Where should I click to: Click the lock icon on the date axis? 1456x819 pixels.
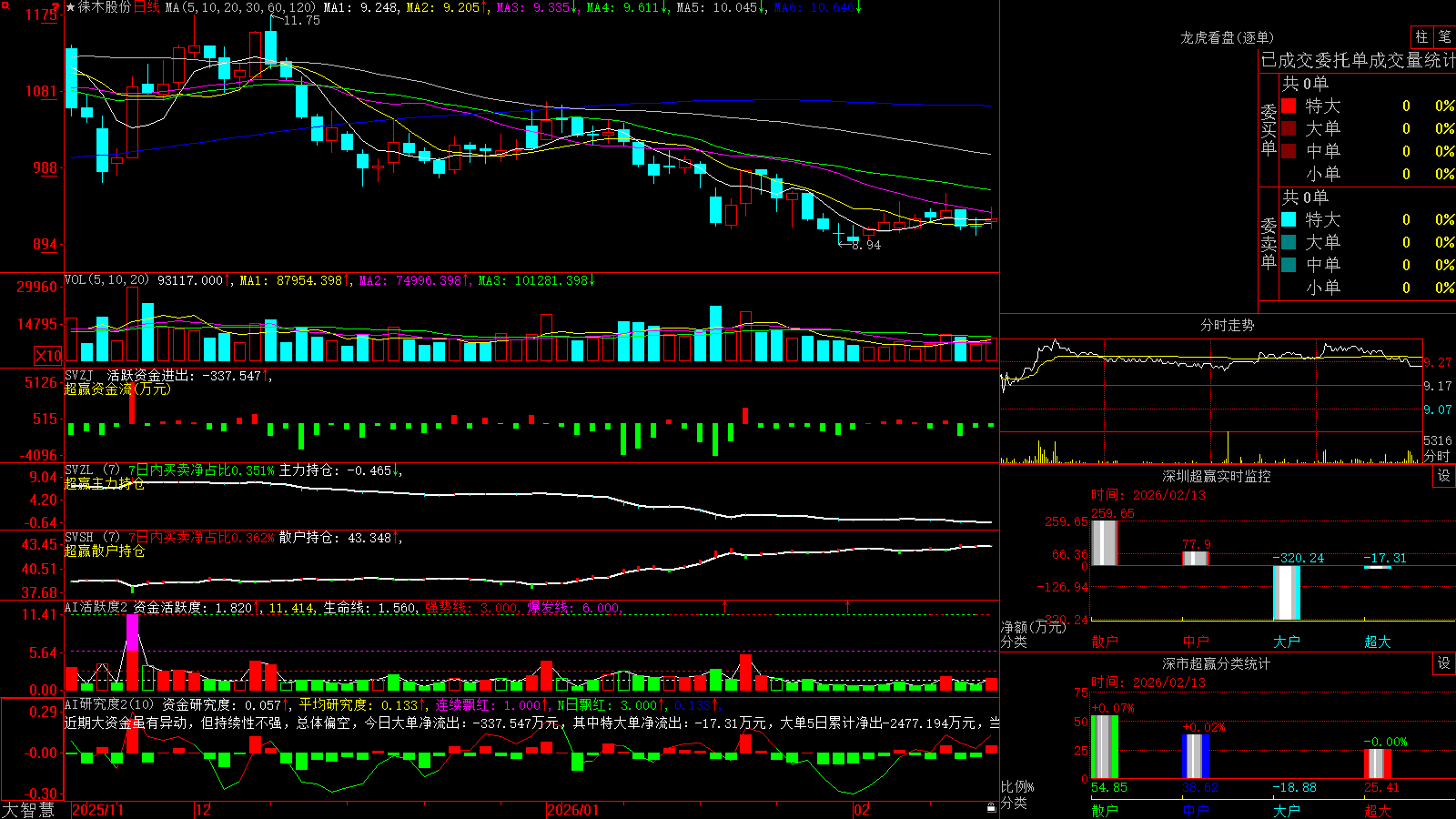point(992,808)
